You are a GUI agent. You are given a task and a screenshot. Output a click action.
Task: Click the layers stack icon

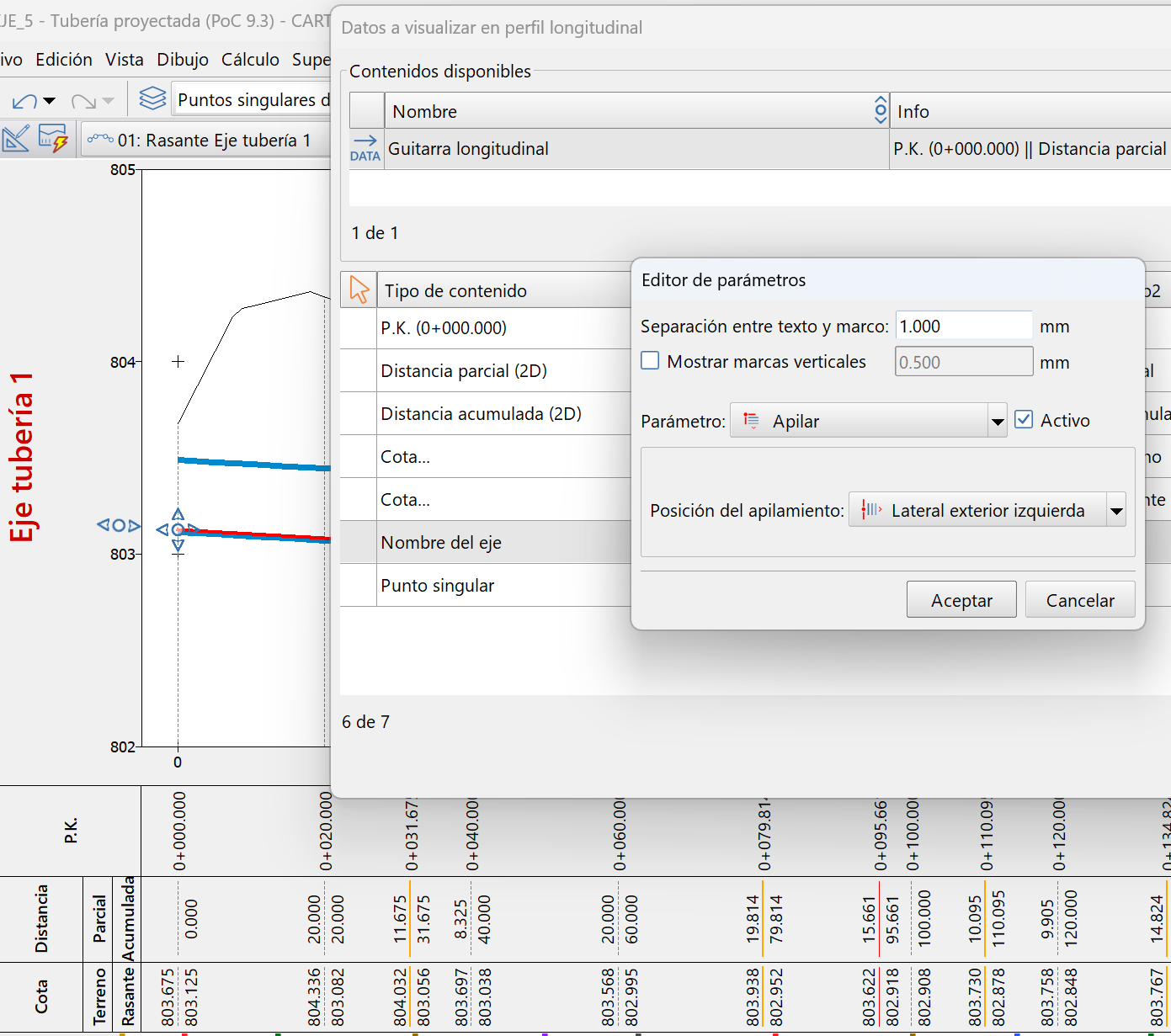click(152, 99)
